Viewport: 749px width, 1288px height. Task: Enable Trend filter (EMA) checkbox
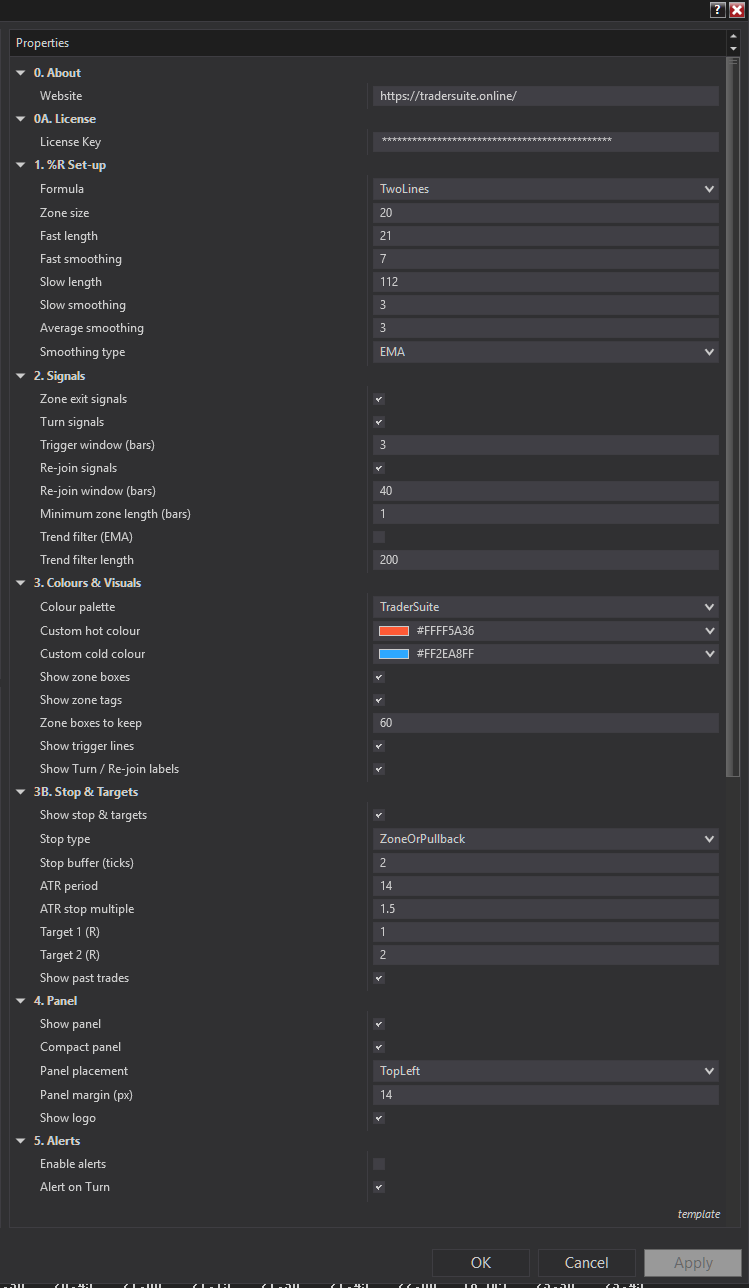click(379, 537)
